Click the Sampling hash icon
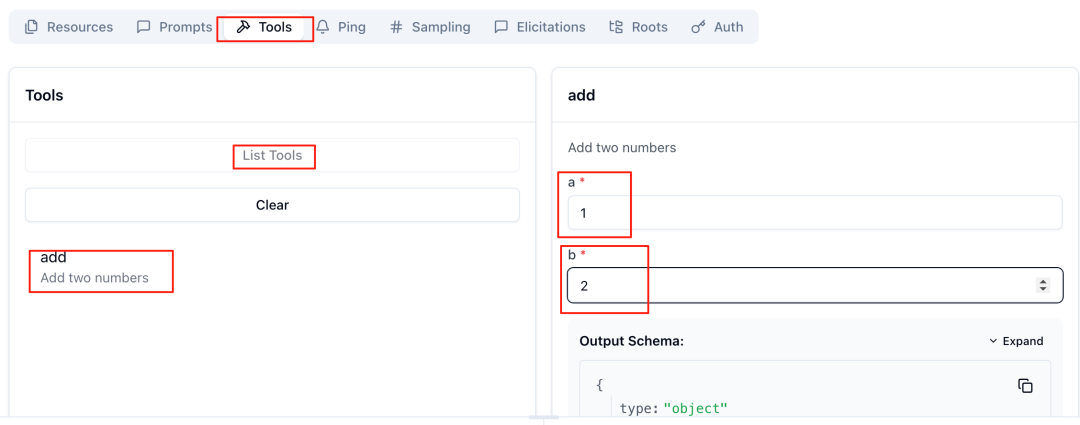 [x=397, y=27]
